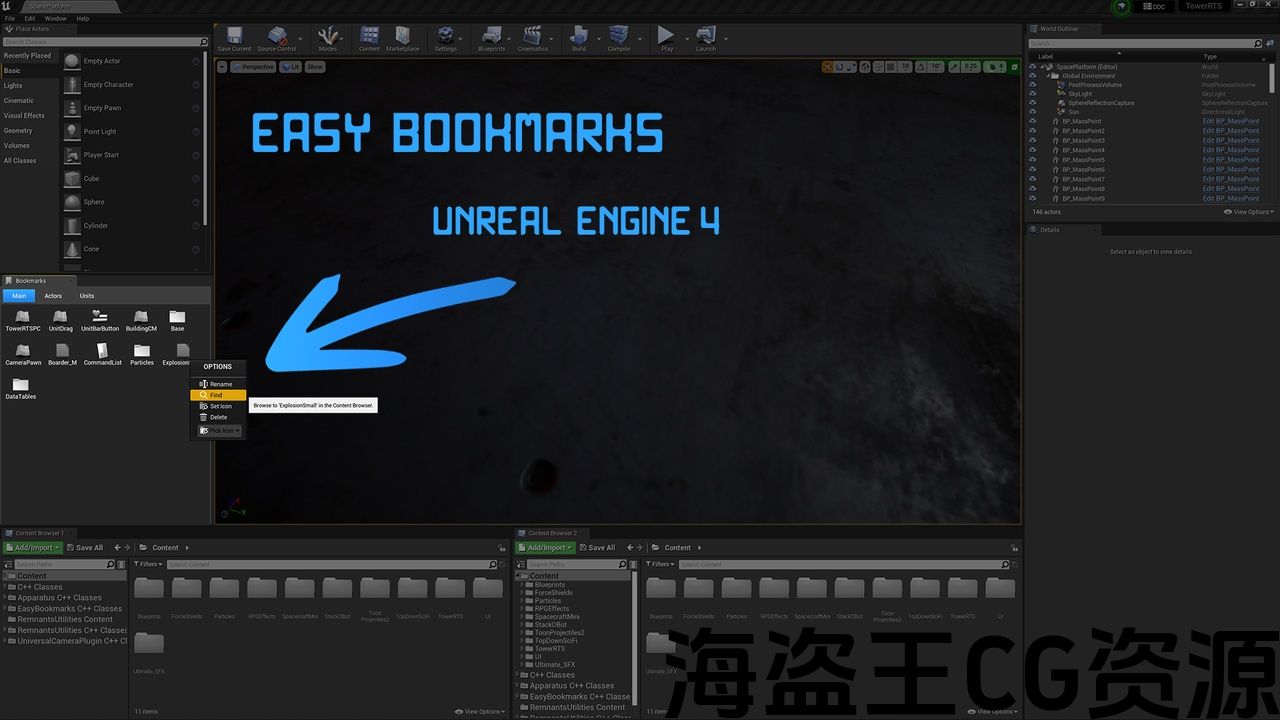
Task: Open the editor Settings toolbar icon
Action: click(x=445, y=38)
